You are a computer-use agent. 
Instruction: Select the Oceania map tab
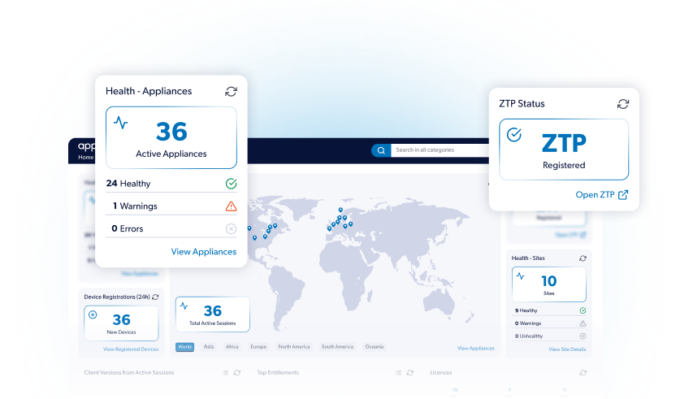point(374,347)
